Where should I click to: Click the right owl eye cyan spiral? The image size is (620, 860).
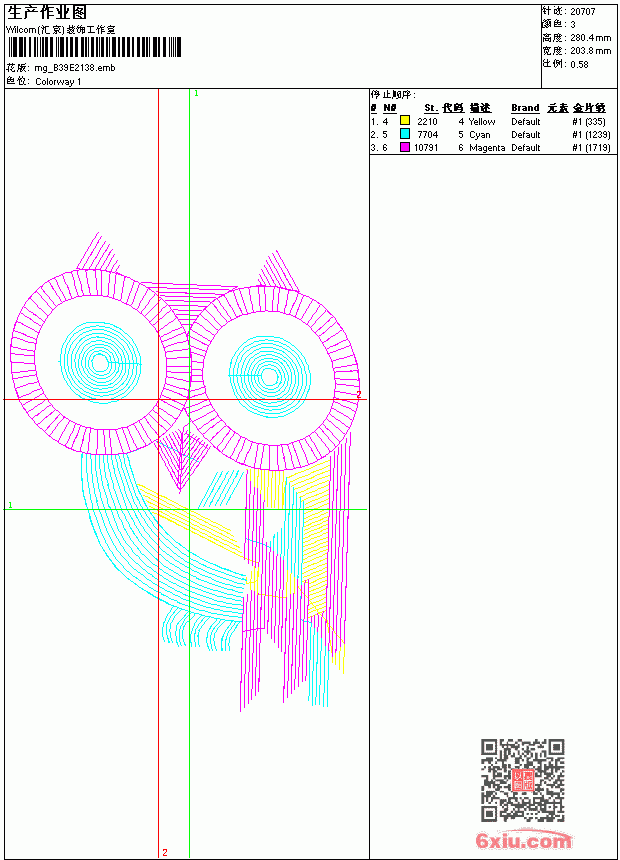(269, 376)
